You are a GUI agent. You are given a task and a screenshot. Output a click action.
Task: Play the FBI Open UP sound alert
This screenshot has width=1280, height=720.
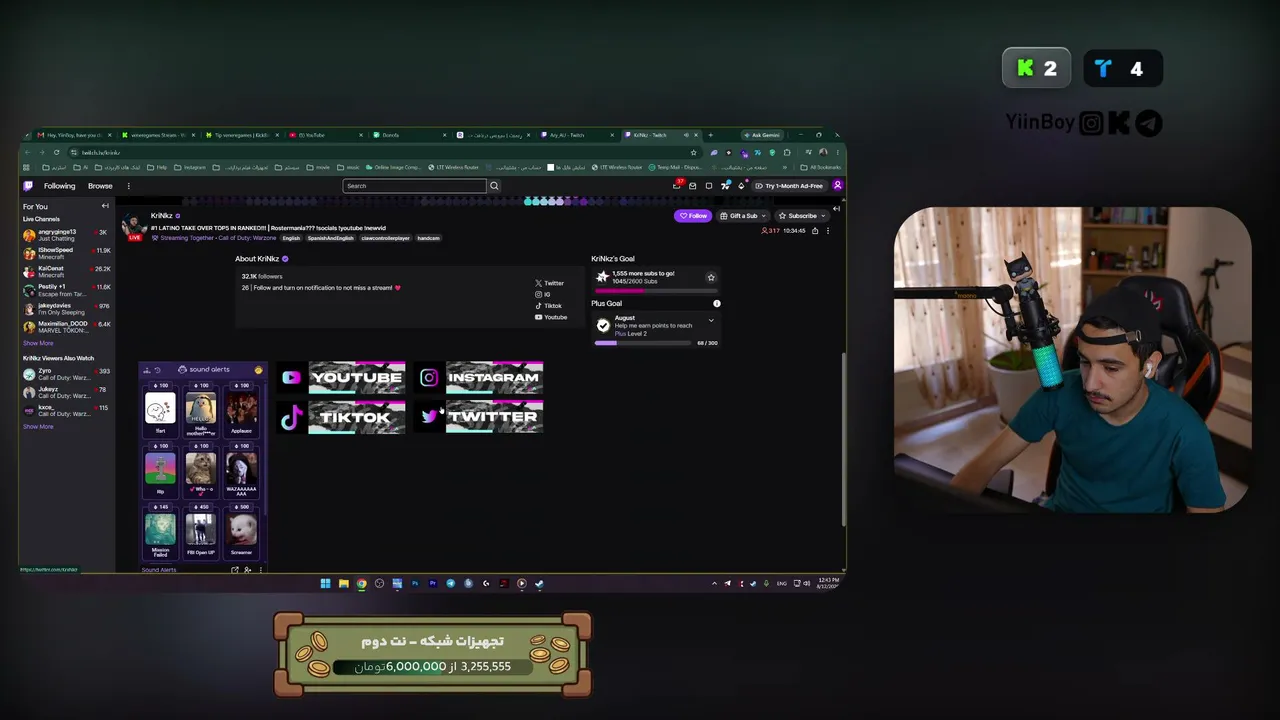200,530
